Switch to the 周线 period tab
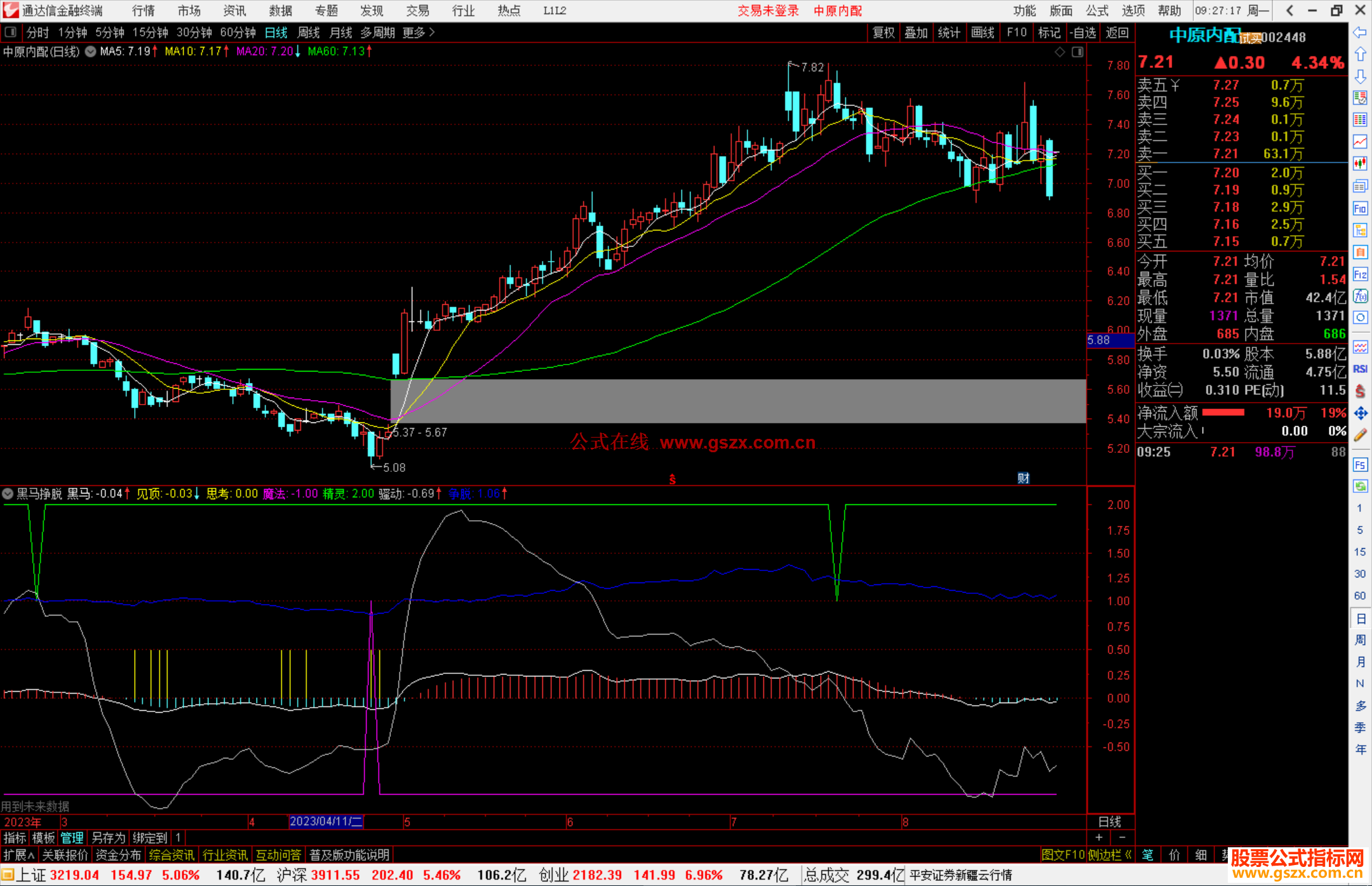This screenshot has width=1372, height=886. tap(309, 32)
